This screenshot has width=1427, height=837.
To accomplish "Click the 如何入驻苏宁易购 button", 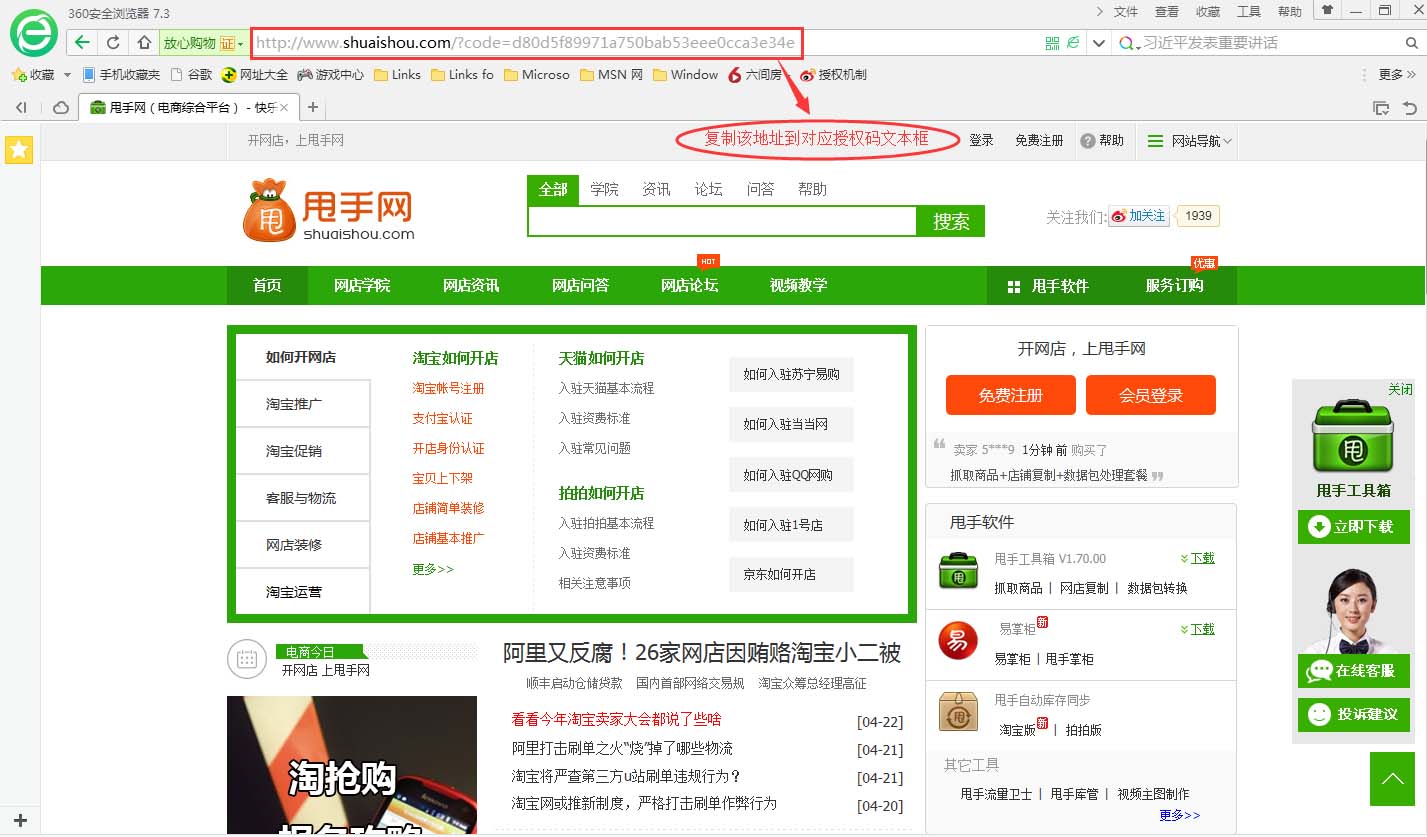I will coord(791,375).
